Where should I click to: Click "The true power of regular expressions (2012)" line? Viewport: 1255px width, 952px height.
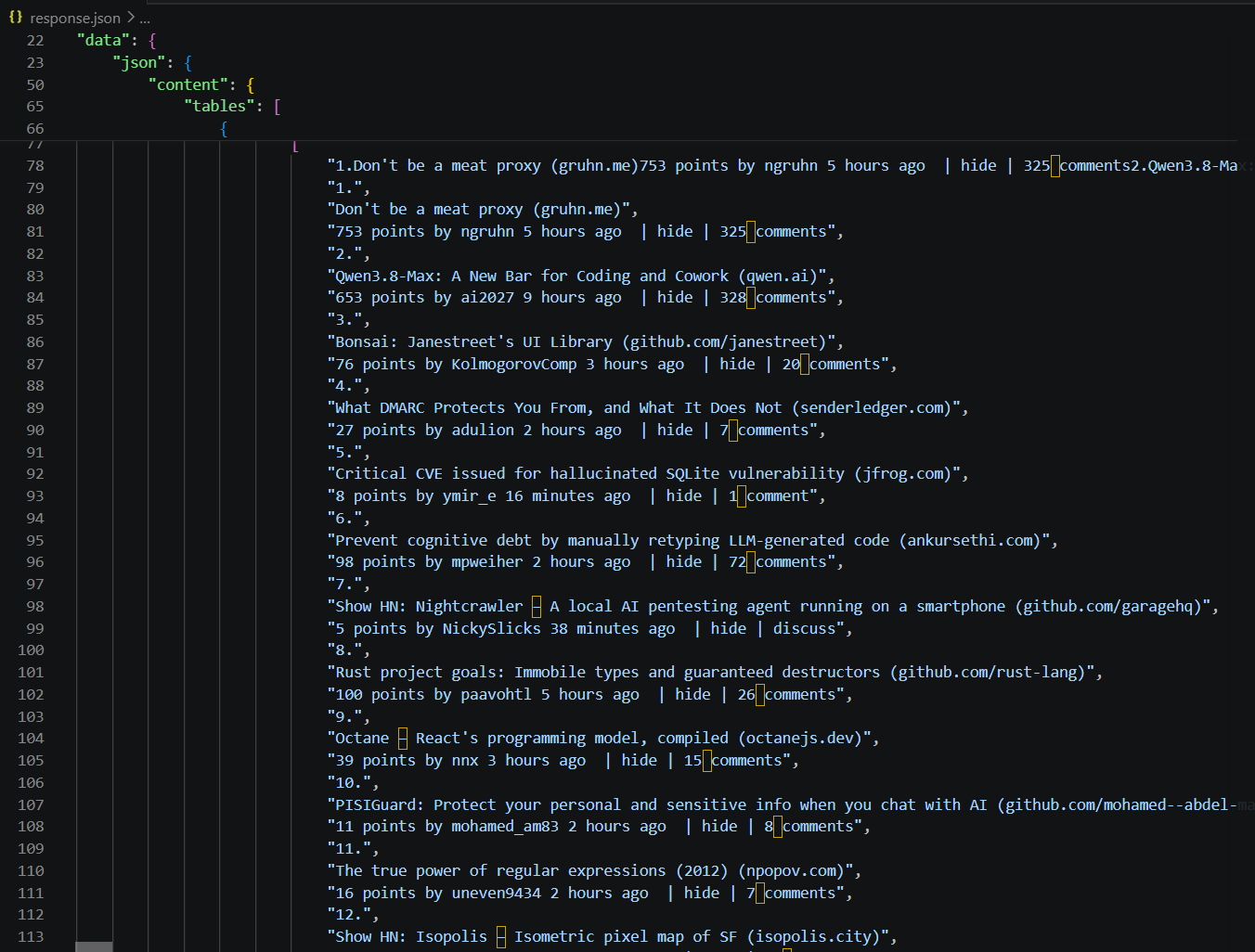point(595,871)
